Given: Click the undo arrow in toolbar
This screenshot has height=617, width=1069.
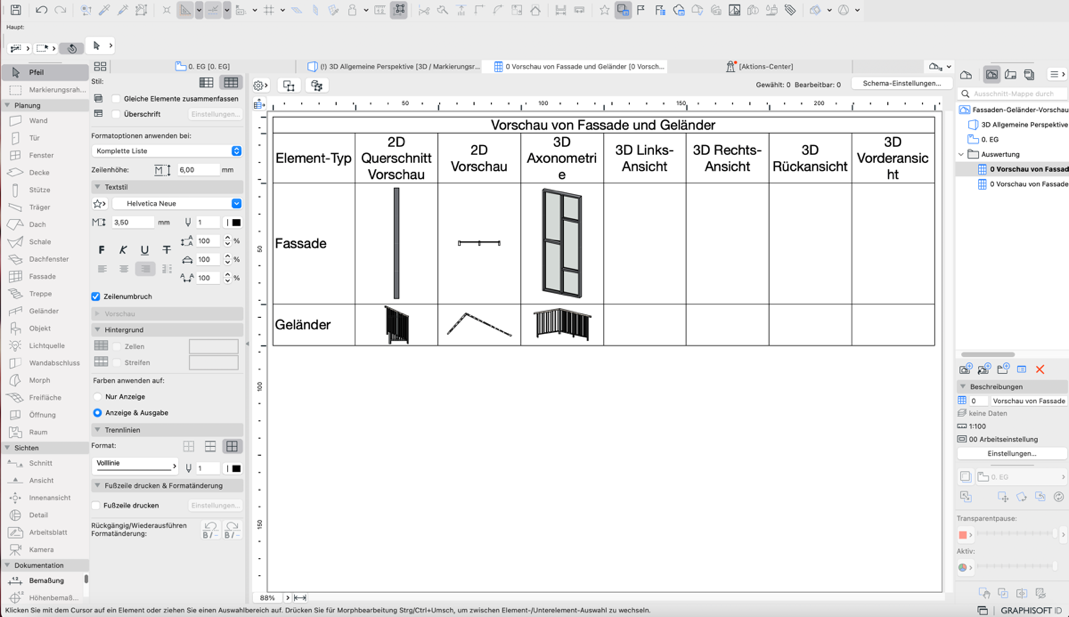Looking at the screenshot, I should click(x=41, y=10).
